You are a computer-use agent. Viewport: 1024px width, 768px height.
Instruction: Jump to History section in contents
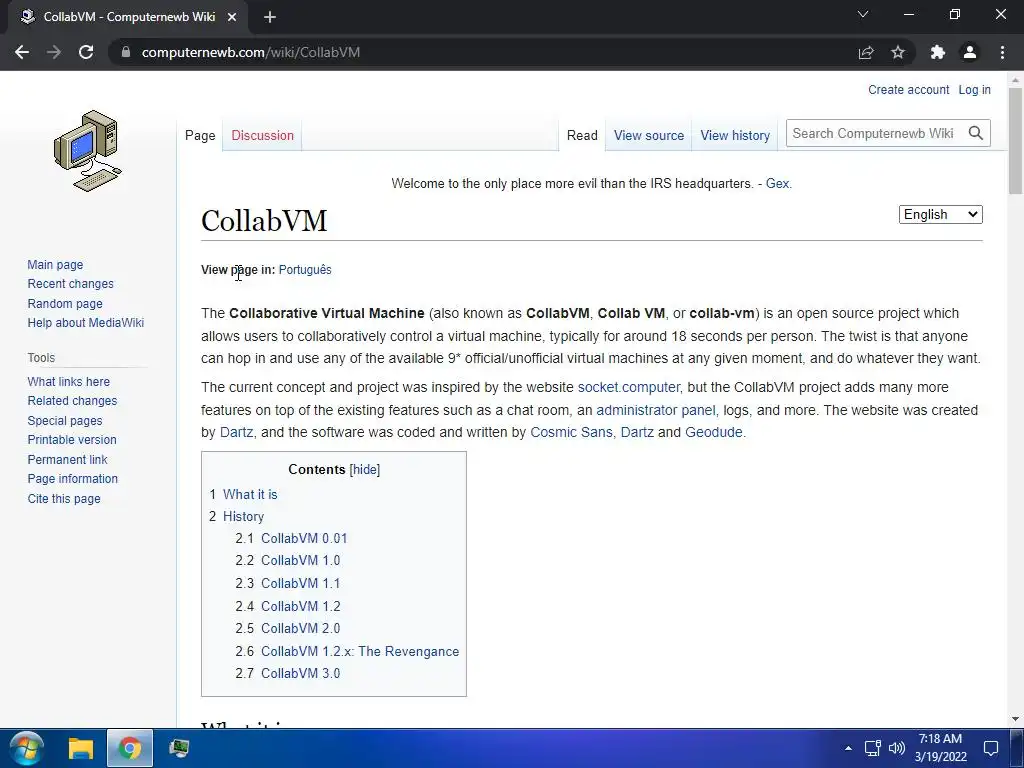click(243, 517)
